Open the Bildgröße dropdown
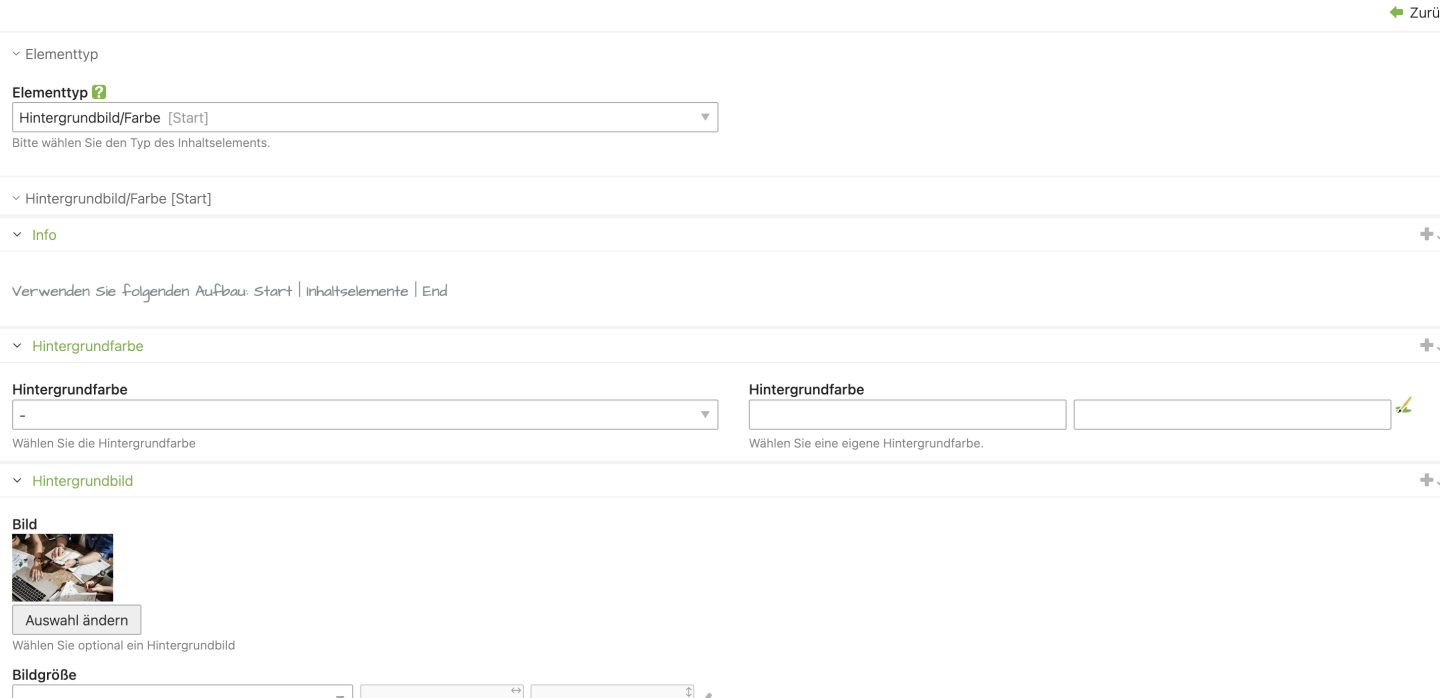Screen dimensions: 1440x698 point(182,691)
